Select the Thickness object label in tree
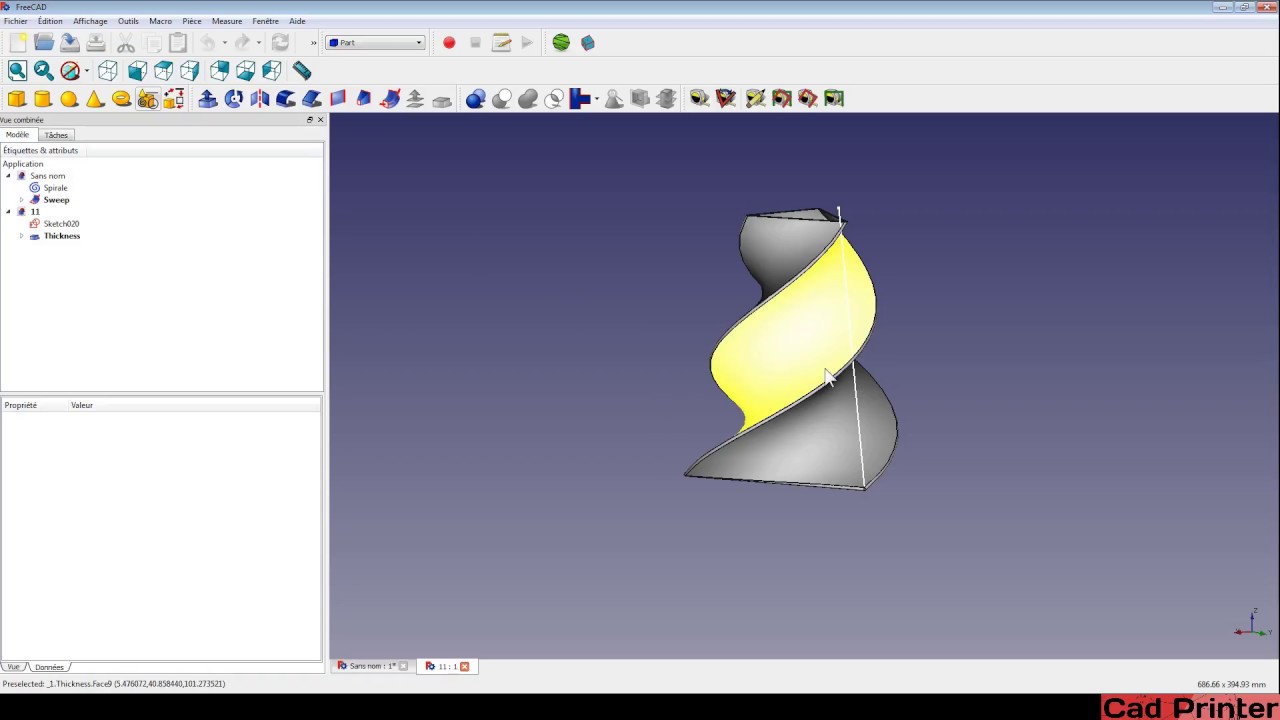1280x720 pixels. 62,236
